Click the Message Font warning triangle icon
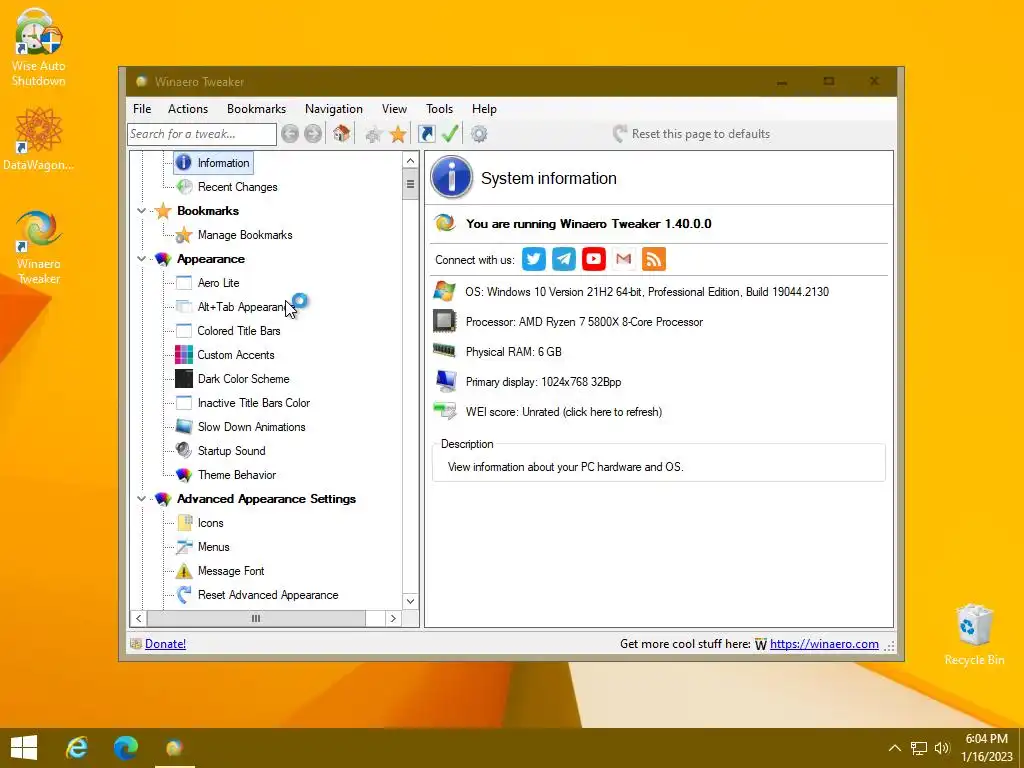This screenshot has height=768, width=1024. point(184,571)
